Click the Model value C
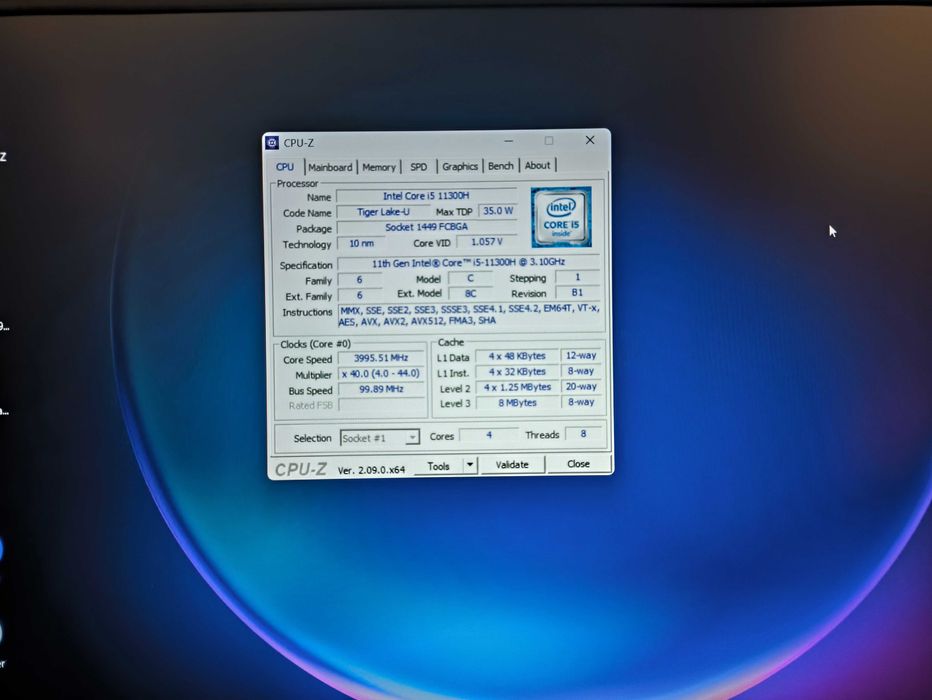Viewport: 932px width, 700px height. coord(470,278)
